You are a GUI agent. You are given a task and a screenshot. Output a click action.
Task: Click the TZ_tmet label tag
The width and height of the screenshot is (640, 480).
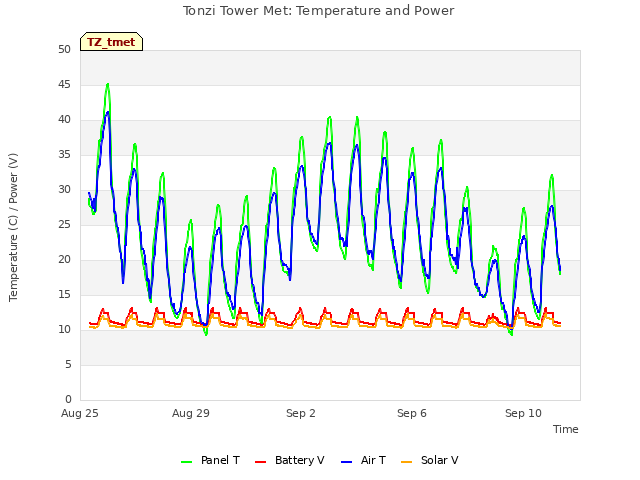[111, 42]
